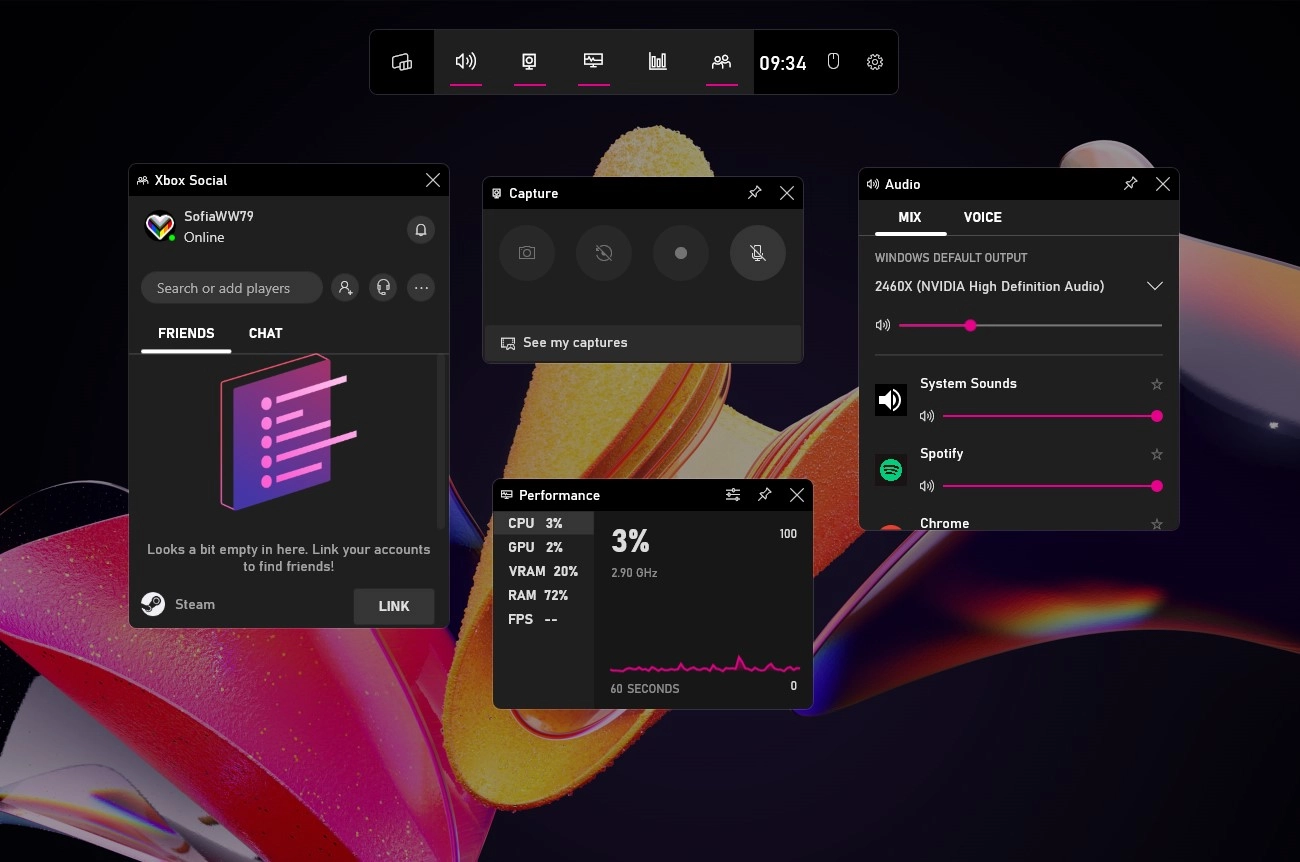Click the add friend icon in Xbox Social
Viewport: 1300px width, 862px height.
click(x=345, y=288)
